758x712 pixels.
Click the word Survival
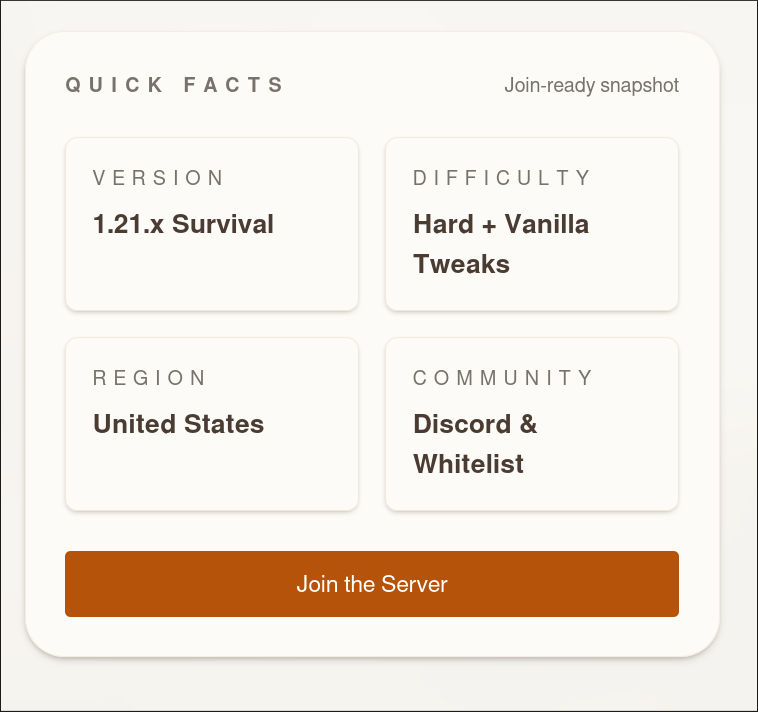coord(223,224)
